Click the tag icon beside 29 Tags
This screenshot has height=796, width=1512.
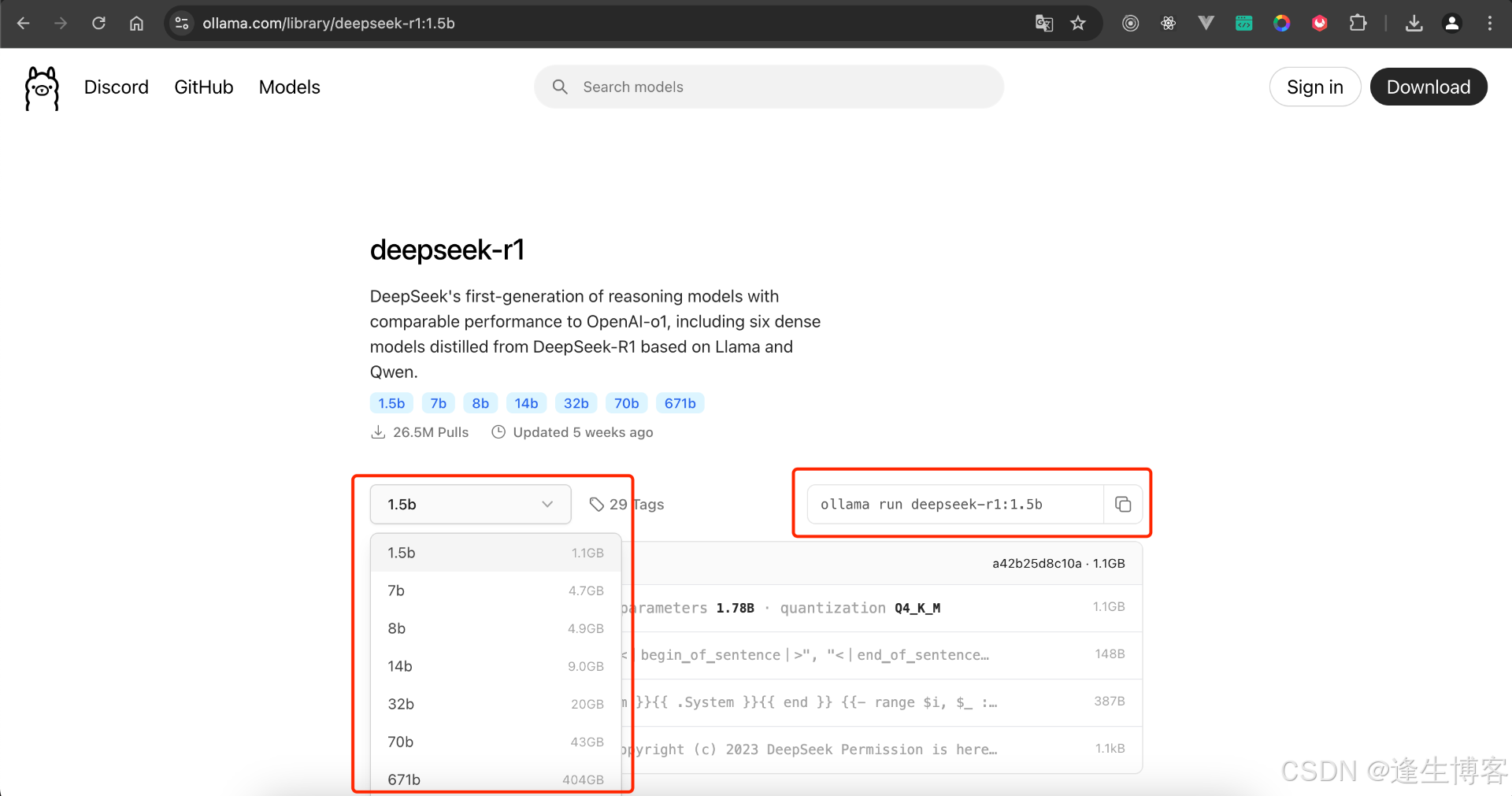pyautogui.click(x=597, y=505)
